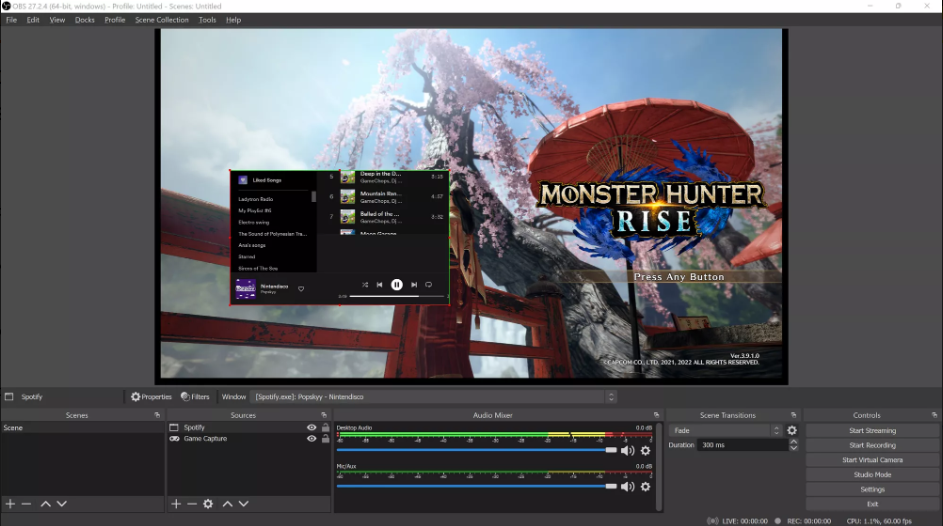Viewport: 943px width, 526px height.
Task: Open transition properties gear next to Fade
Action: tap(792, 430)
